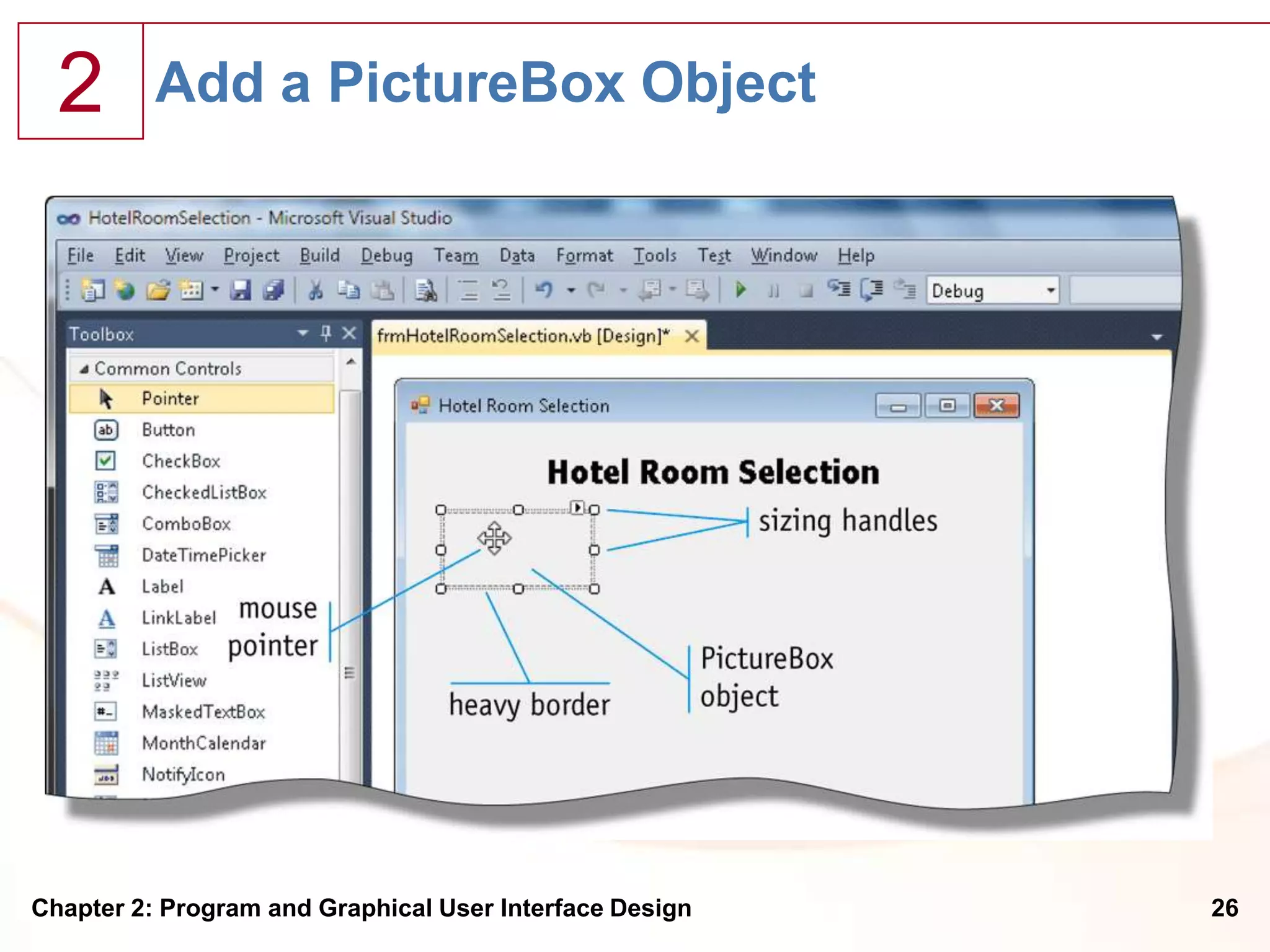Pin the Toolbox panel with pushpin icon
1270x952 pixels.
pyautogui.click(x=326, y=333)
